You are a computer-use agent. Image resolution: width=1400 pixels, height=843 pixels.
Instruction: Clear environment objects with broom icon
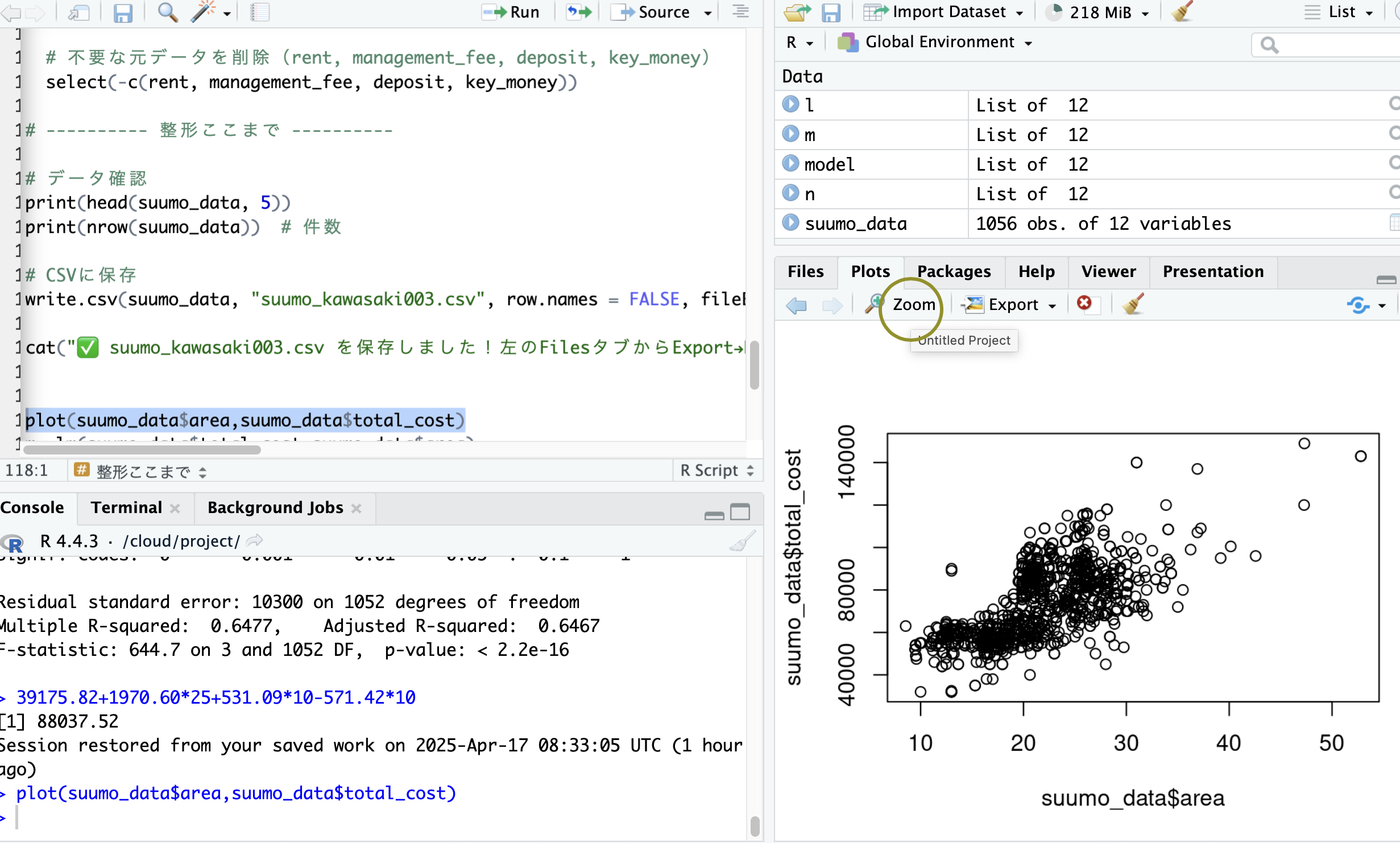click(1182, 12)
